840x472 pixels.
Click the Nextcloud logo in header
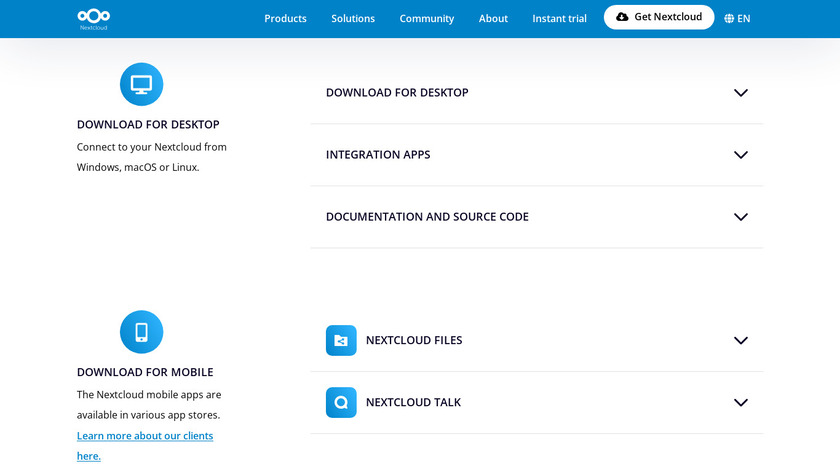point(94,19)
